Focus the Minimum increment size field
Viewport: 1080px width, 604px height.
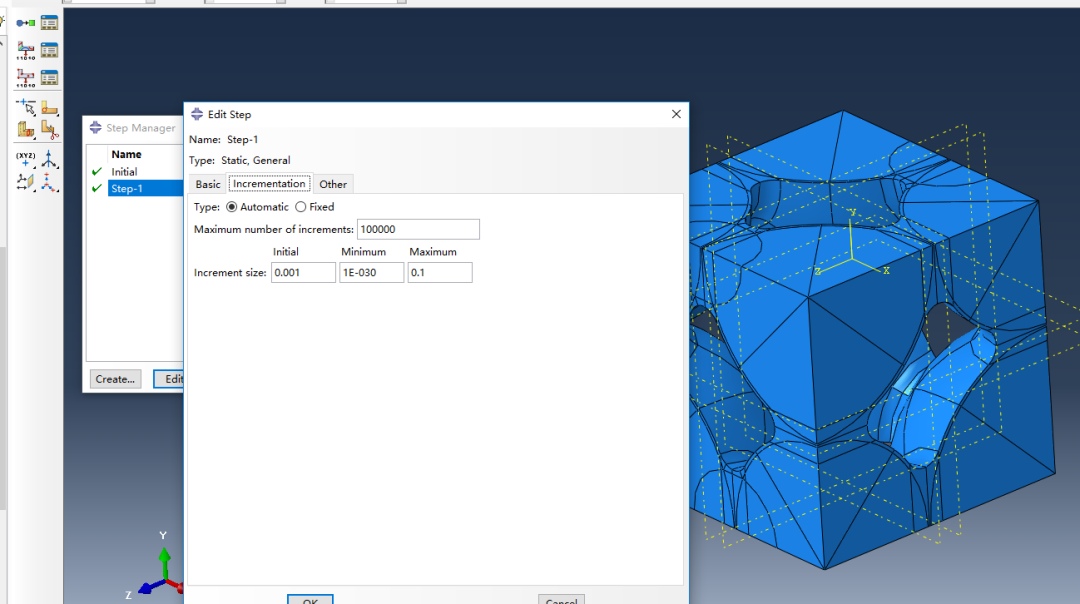tap(371, 273)
